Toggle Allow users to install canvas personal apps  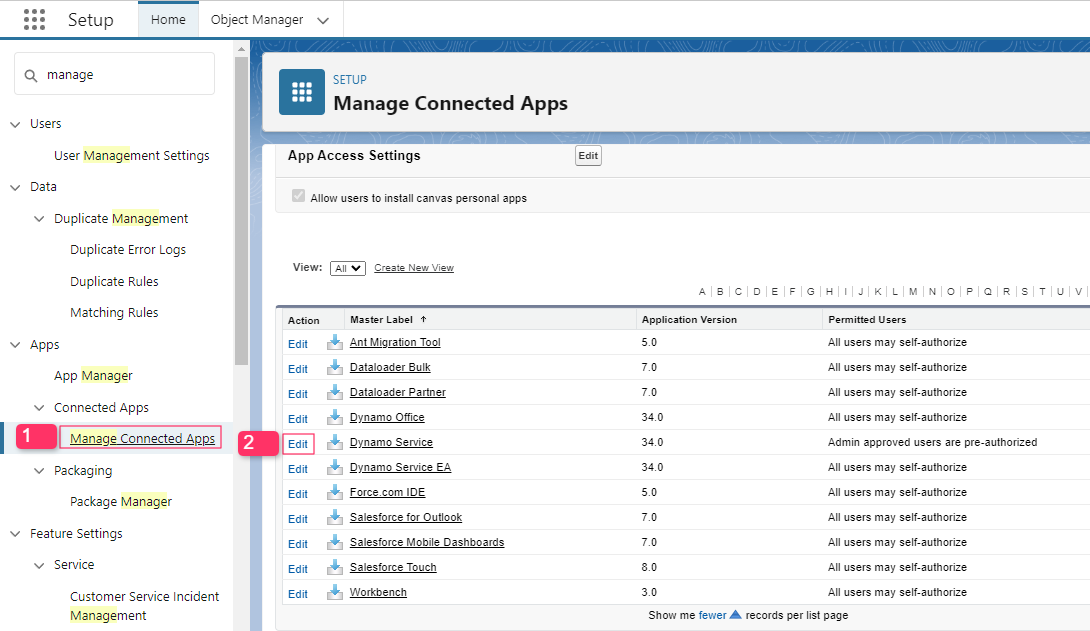coord(298,197)
